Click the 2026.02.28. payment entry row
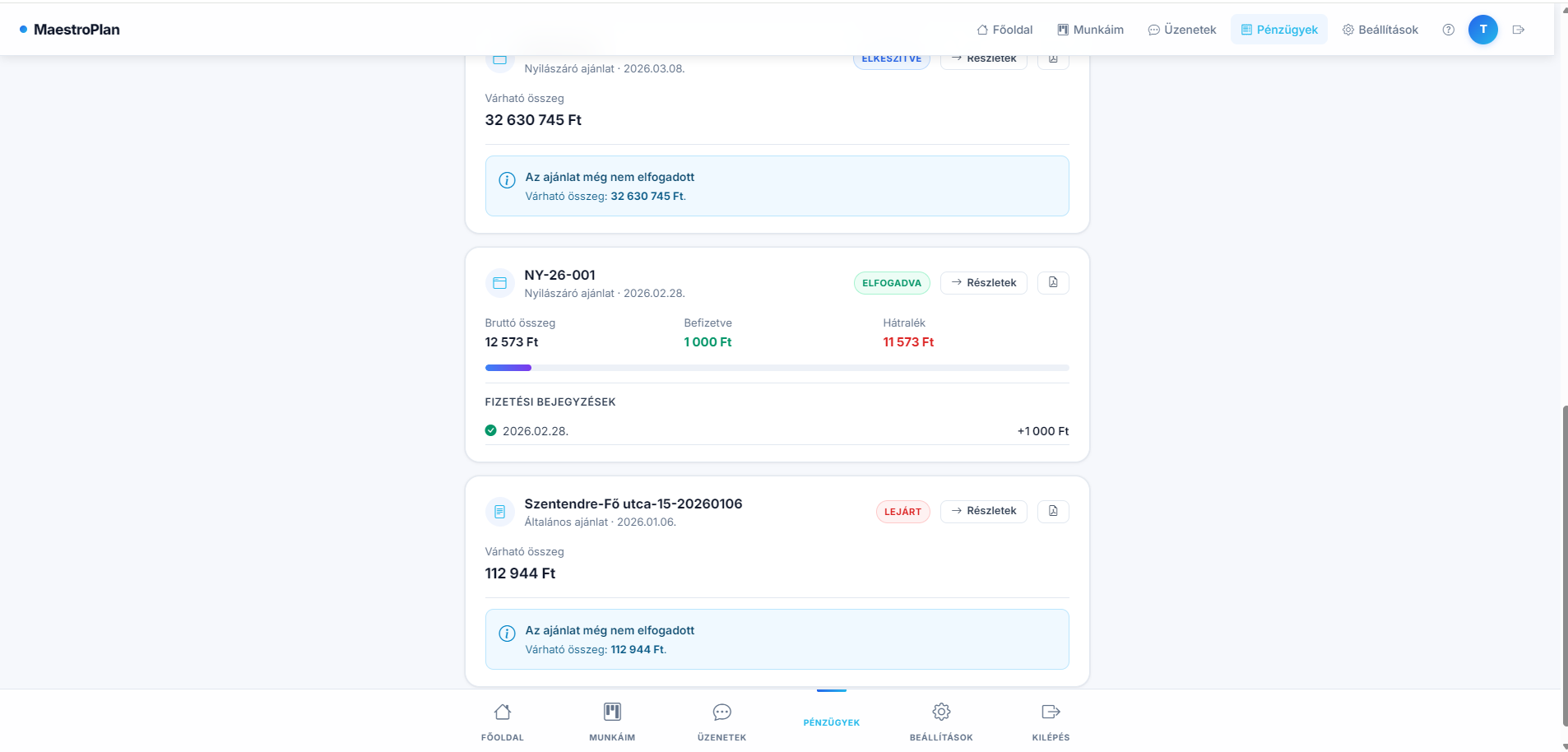The image size is (1568, 752). 777,431
